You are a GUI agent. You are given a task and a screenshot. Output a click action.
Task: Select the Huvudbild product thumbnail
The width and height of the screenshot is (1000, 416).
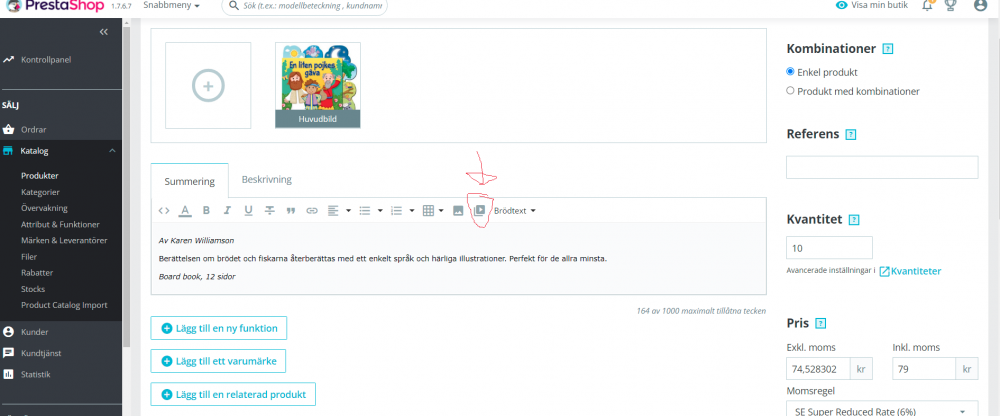(318, 85)
